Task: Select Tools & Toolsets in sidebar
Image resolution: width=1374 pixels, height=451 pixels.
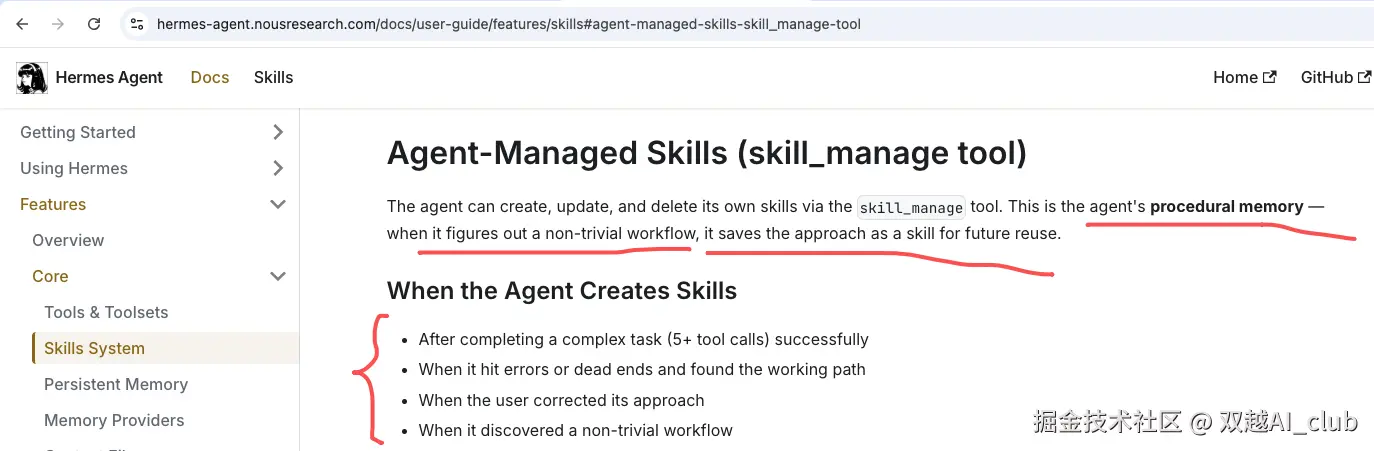Action: 106,312
